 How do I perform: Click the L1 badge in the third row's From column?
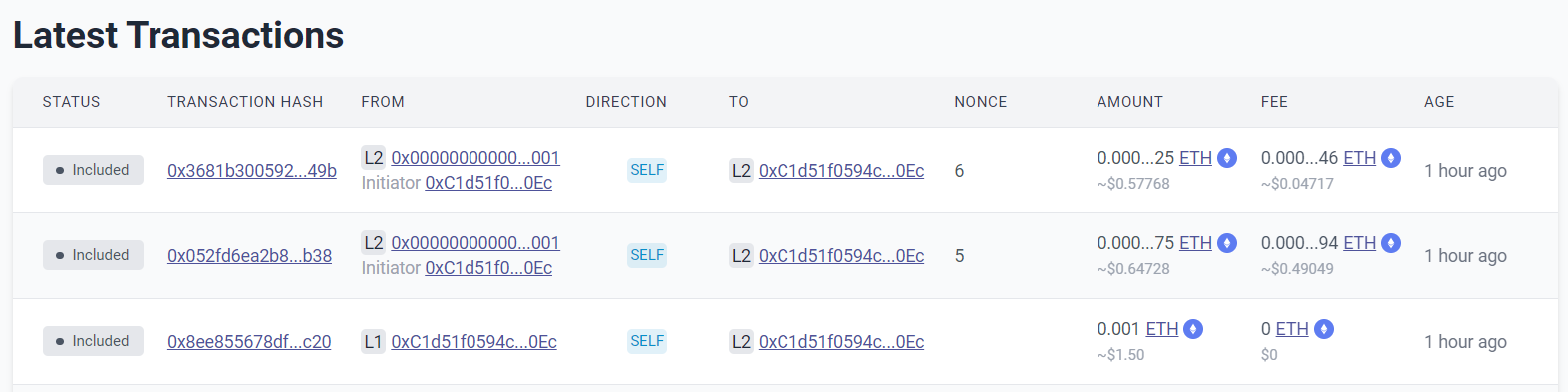click(x=373, y=342)
